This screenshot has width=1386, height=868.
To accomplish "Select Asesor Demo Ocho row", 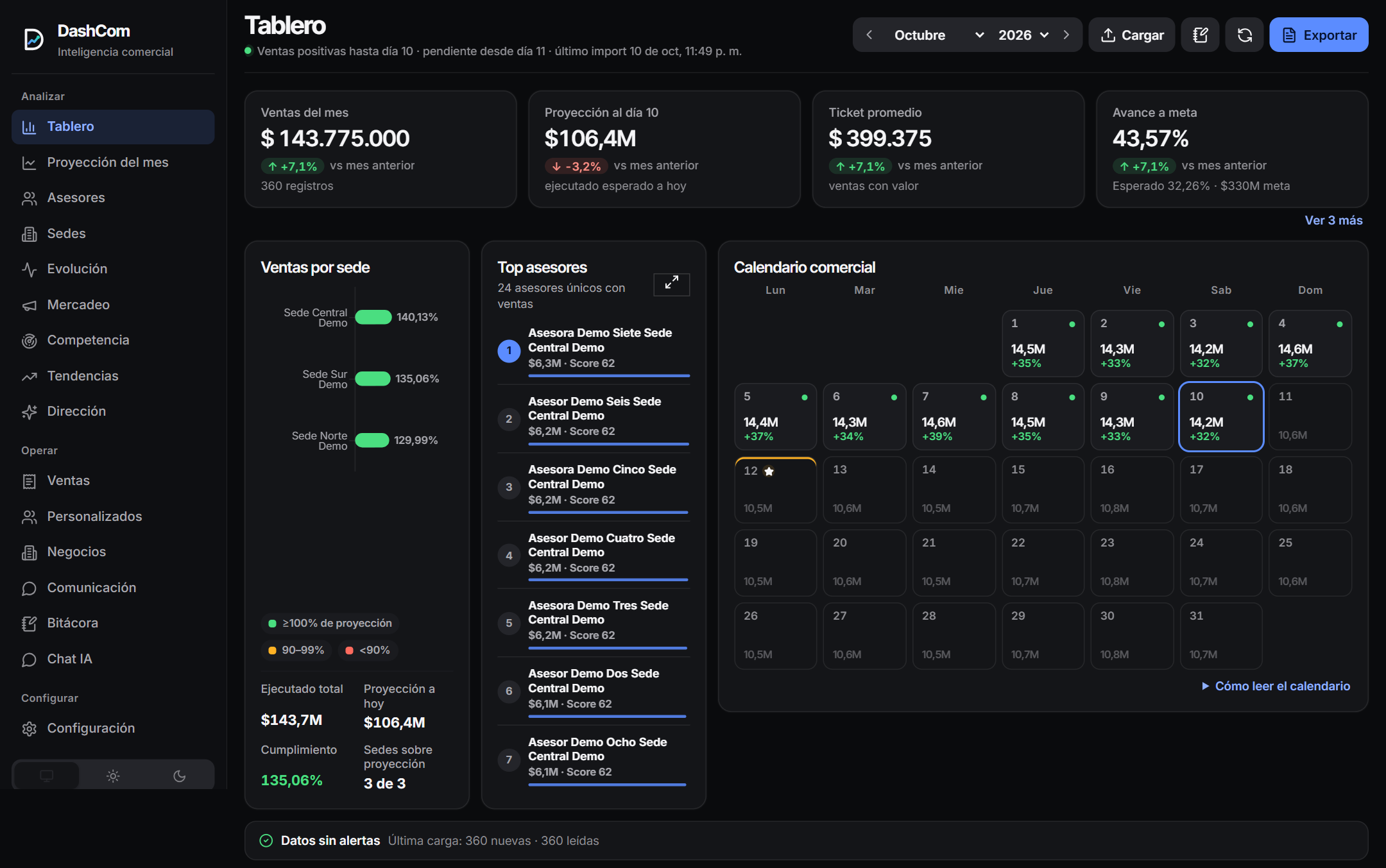I will [x=594, y=760].
